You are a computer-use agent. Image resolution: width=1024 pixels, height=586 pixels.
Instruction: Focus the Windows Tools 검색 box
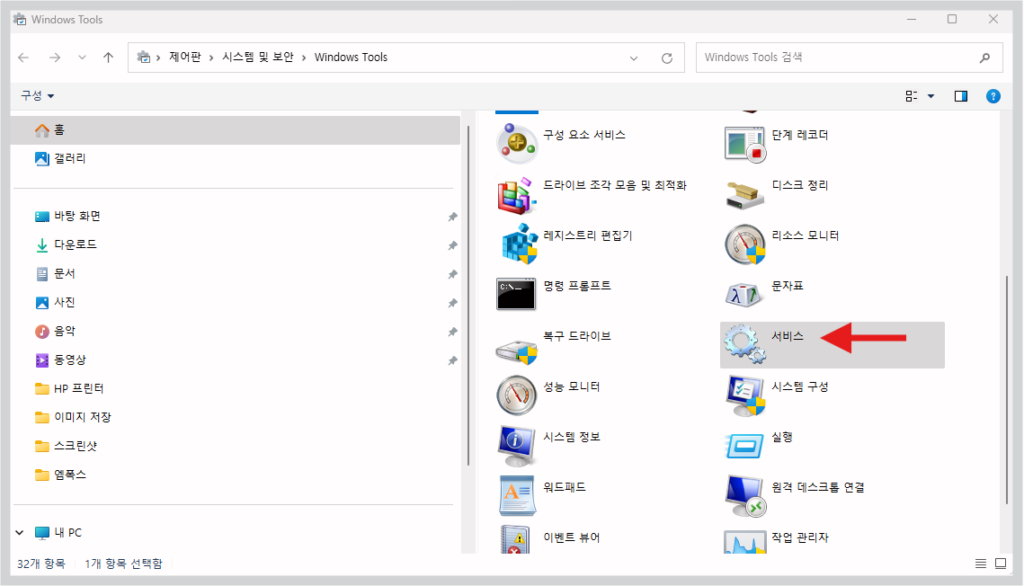tap(849, 57)
